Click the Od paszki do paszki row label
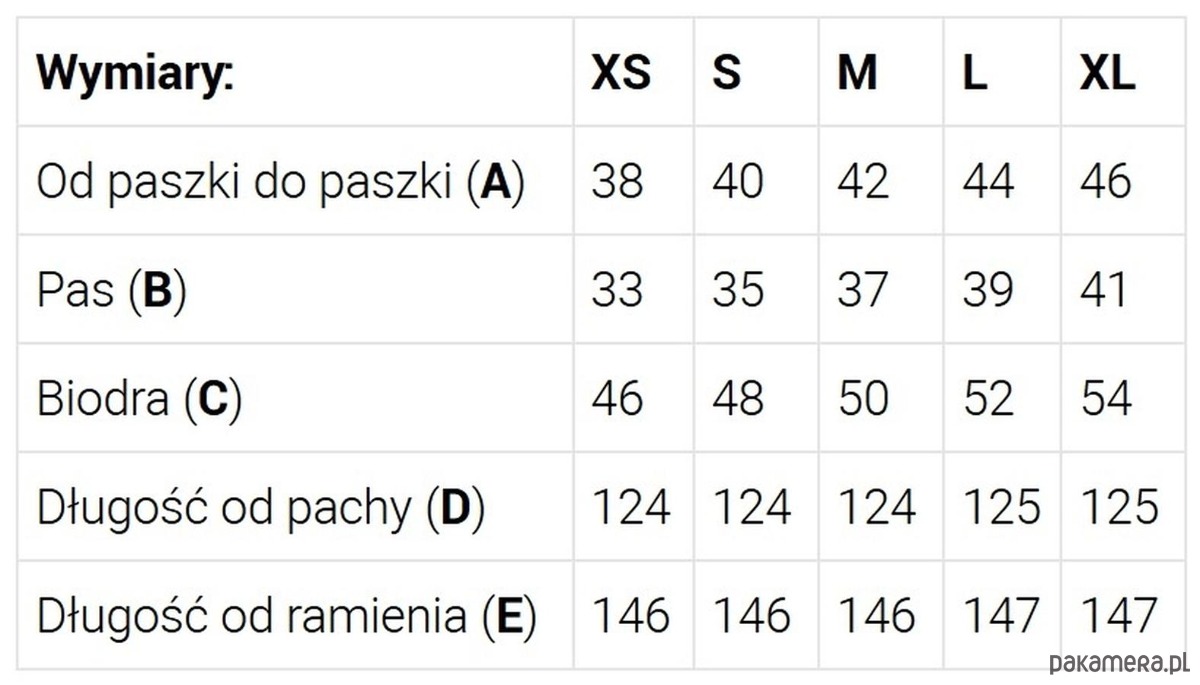The height and width of the screenshot is (685, 1200). tap(280, 182)
